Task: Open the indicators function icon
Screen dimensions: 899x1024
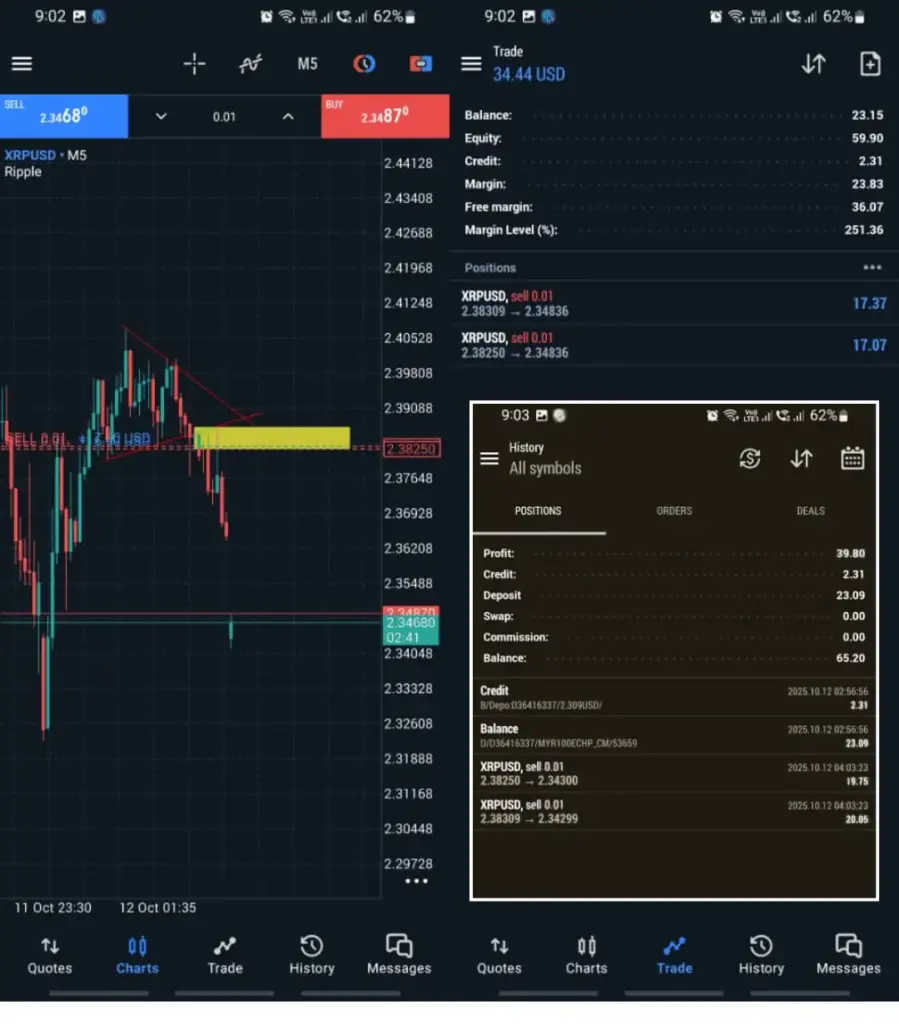Action: pyautogui.click(x=250, y=64)
